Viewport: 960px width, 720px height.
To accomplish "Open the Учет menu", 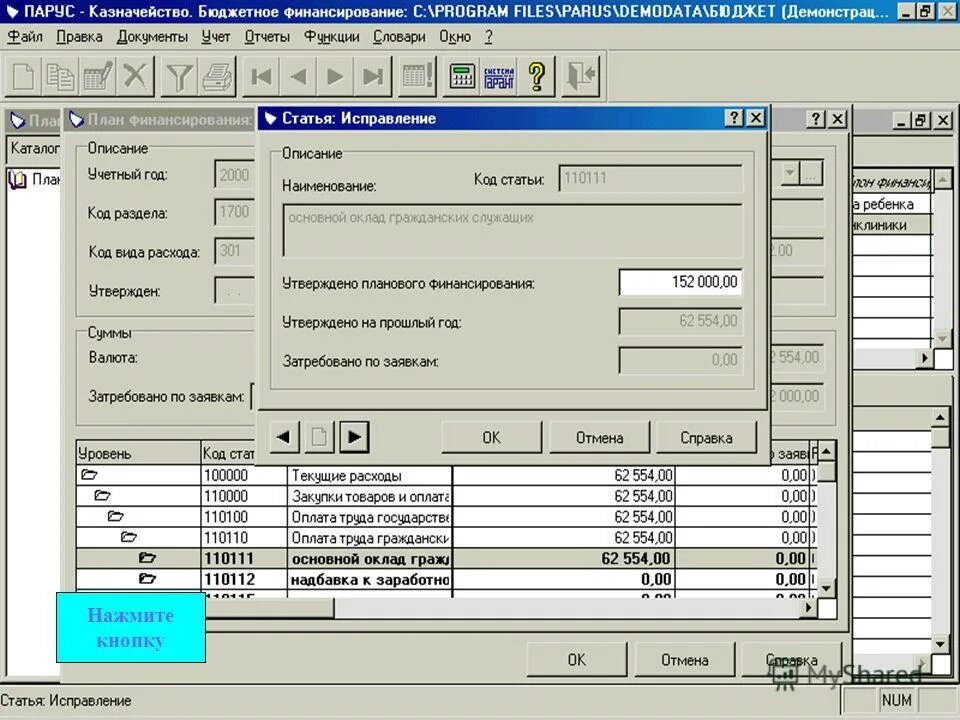I will click(x=216, y=37).
